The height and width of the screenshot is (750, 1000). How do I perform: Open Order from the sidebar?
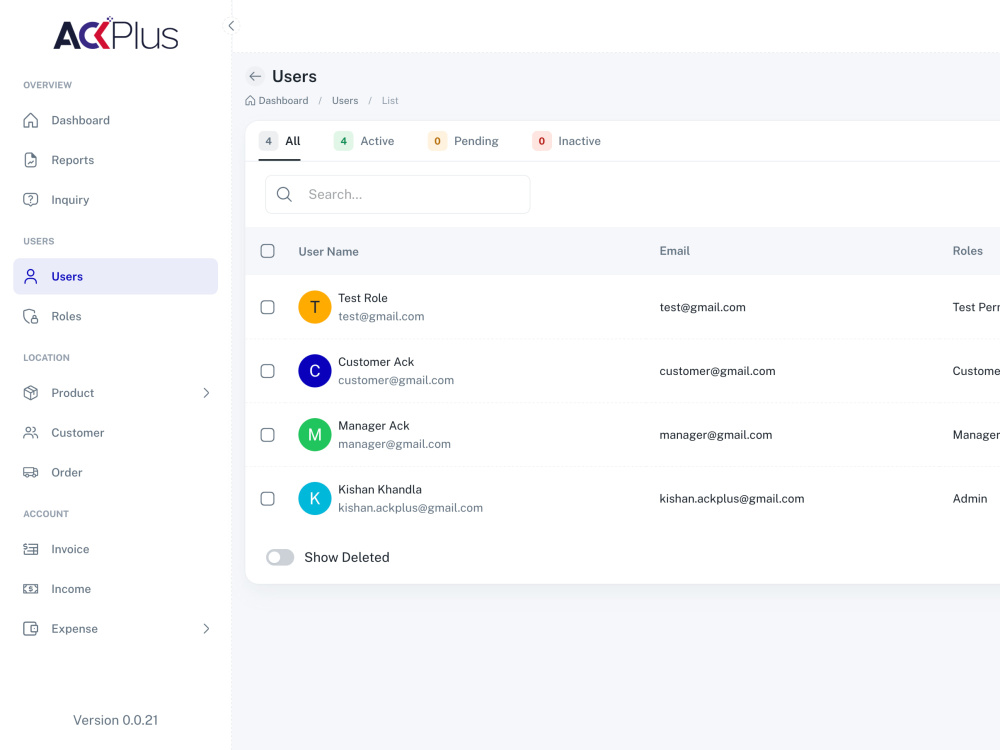point(115,473)
